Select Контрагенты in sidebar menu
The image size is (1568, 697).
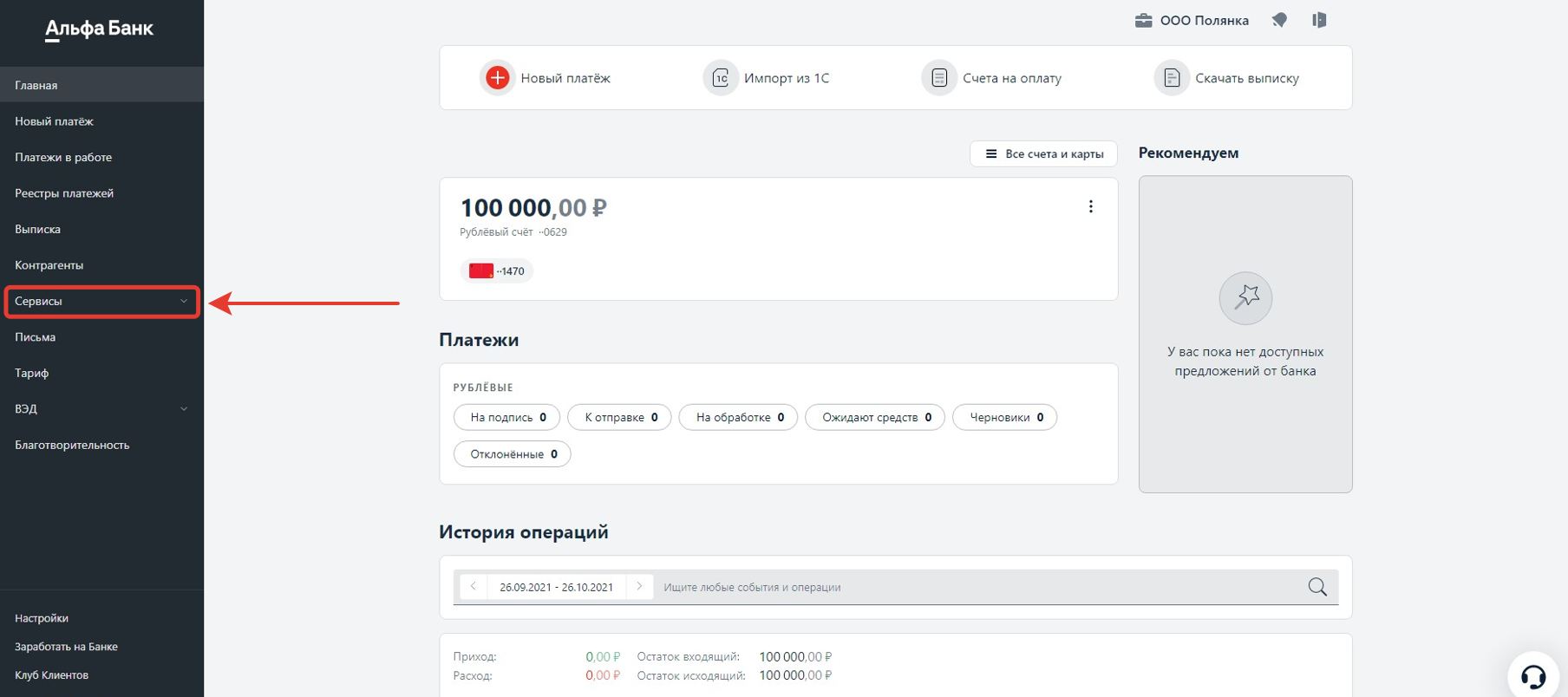pos(49,265)
